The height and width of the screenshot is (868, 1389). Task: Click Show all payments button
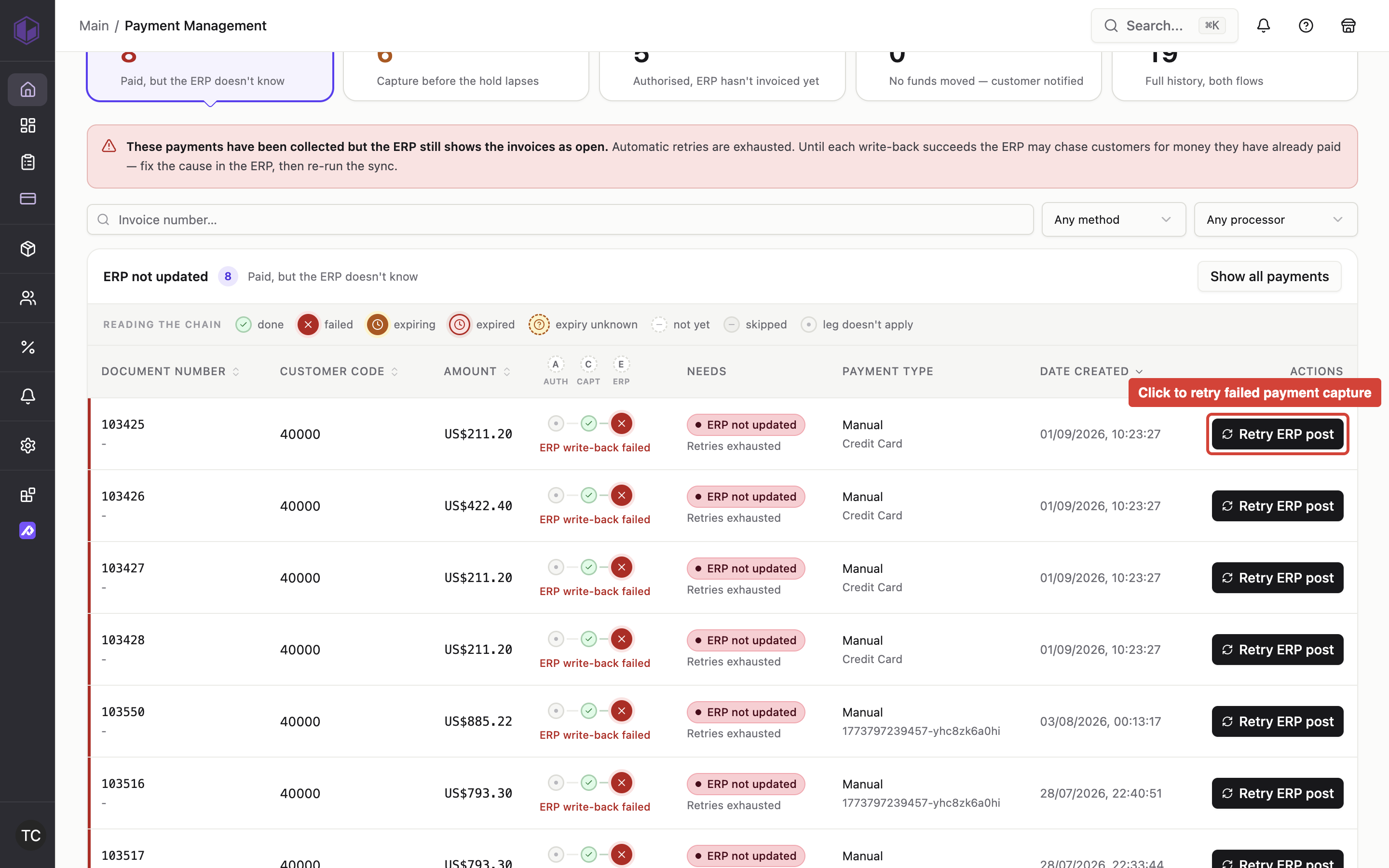pyautogui.click(x=1269, y=276)
